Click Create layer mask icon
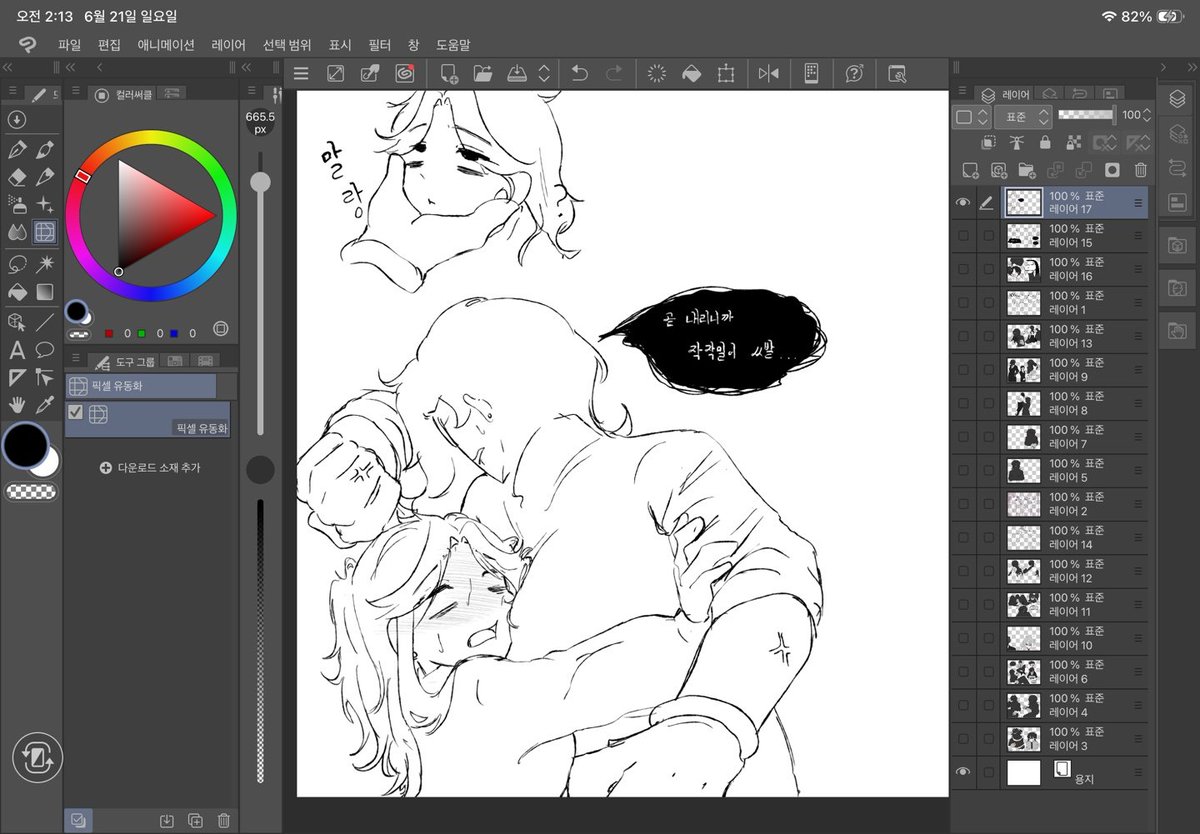Screen dimensions: 1200x834 pyautogui.click(x=1112, y=170)
